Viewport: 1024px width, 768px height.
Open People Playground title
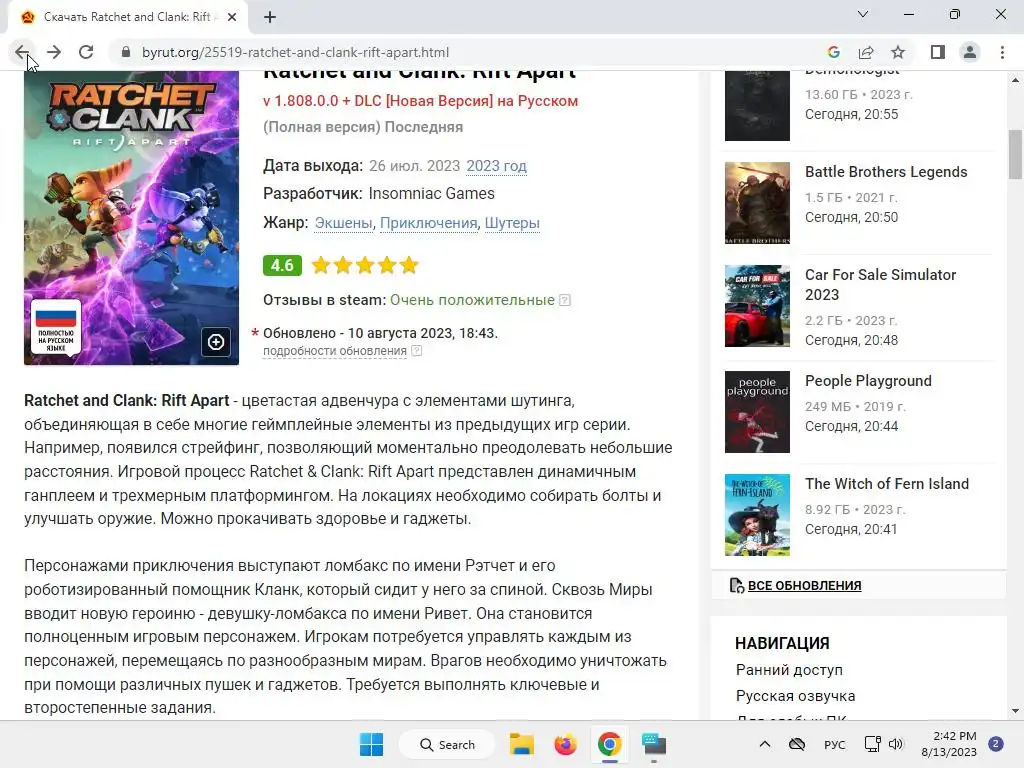868,381
